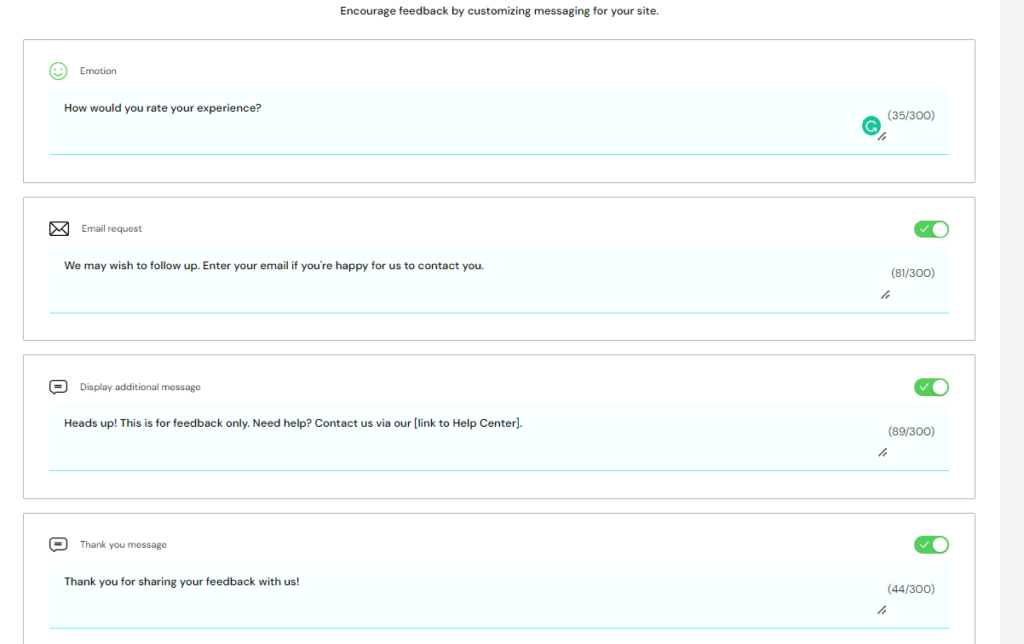Screen dimensions: 1024x644
Task: Disable the Email request toggle
Action: [x=931, y=229]
